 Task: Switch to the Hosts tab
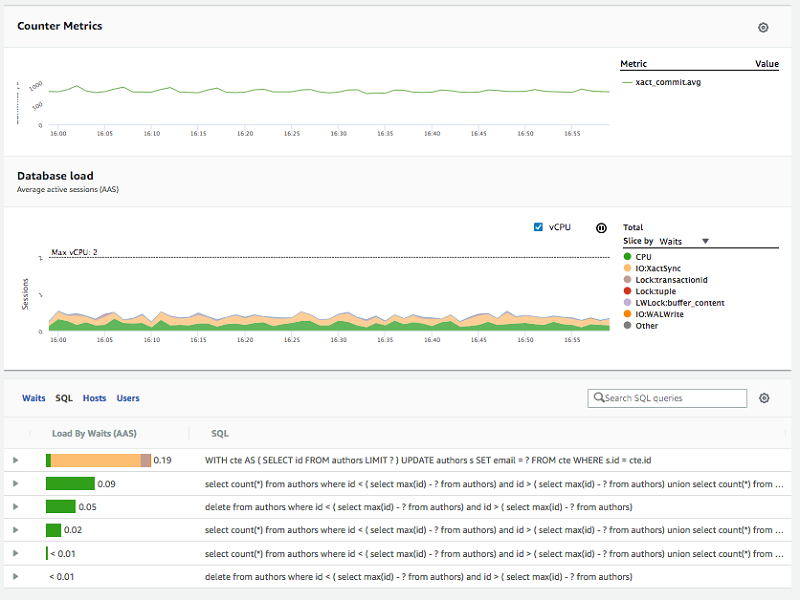click(x=94, y=398)
